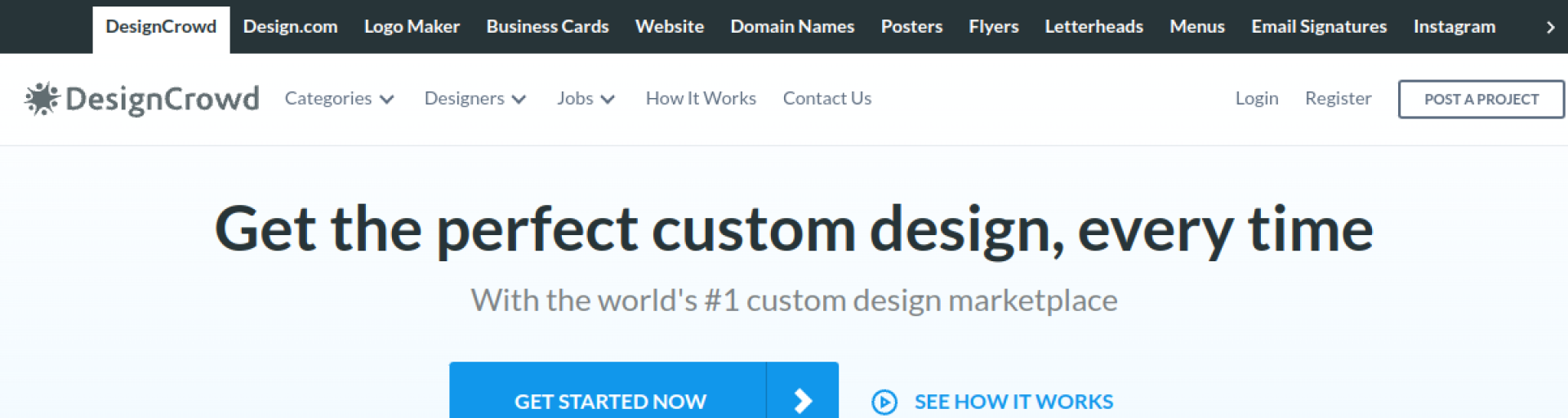The width and height of the screenshot is (1568, 418).
Task: Open the Business Cards tab
Action: pyautogui.click(x=547, y=27)
